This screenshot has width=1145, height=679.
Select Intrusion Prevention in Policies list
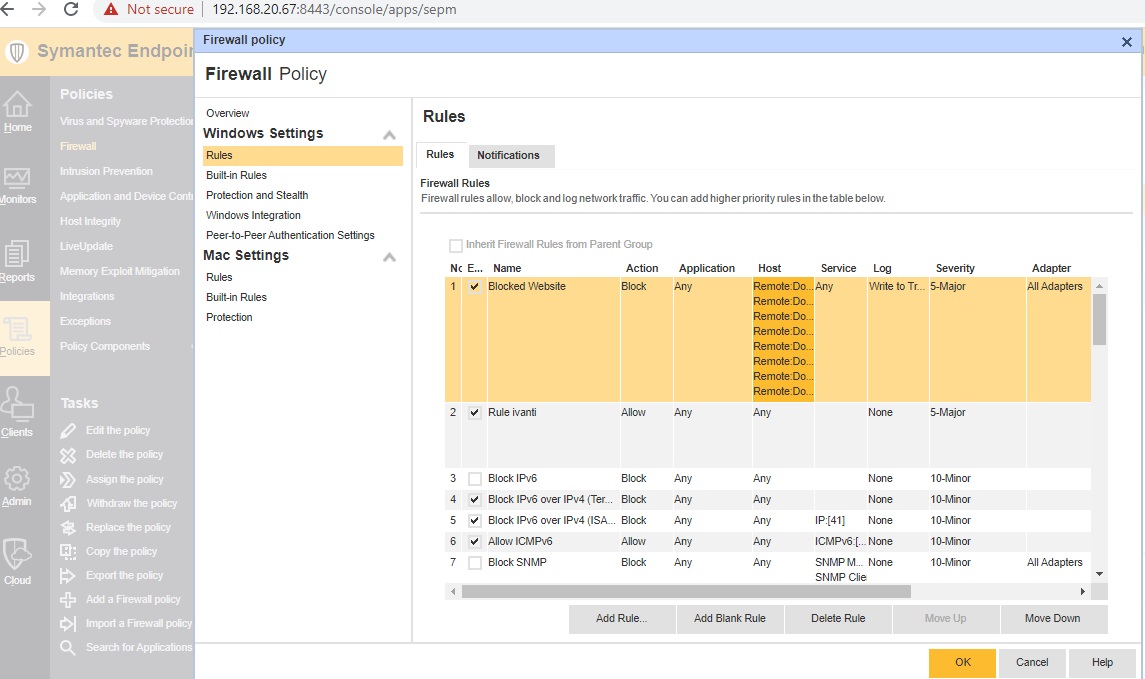point(107,172)
